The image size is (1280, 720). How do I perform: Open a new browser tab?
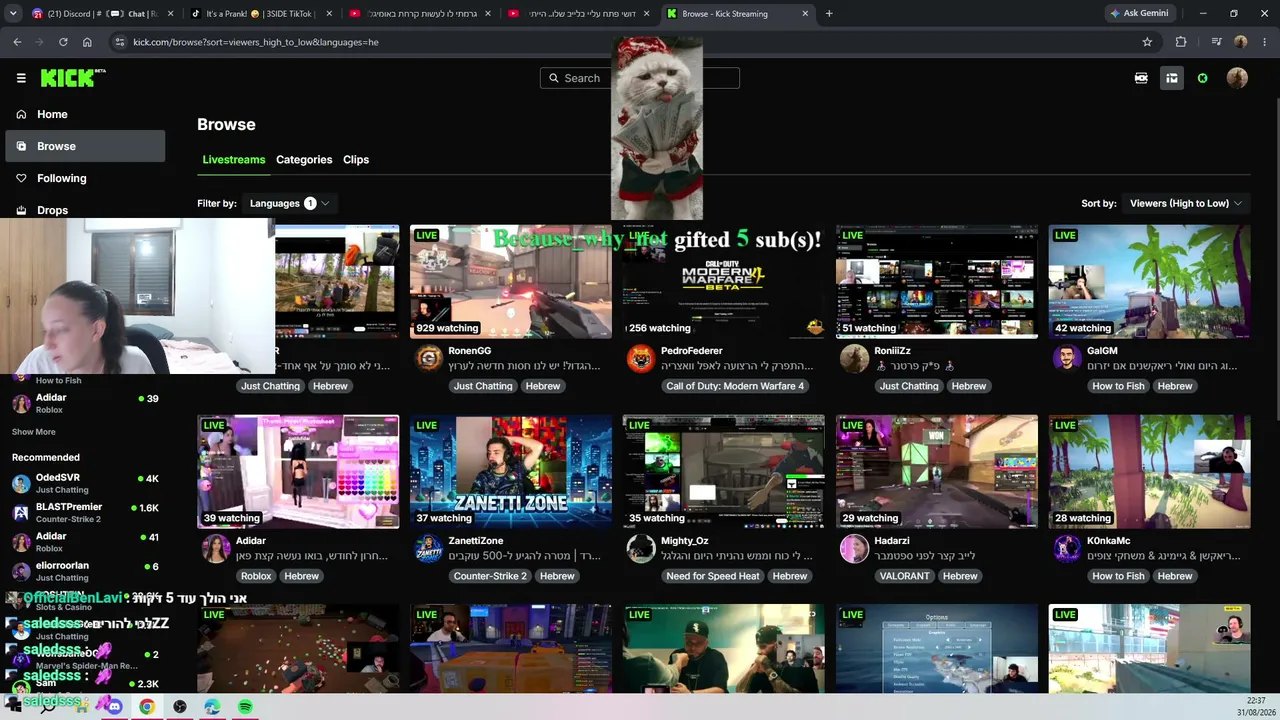(x=829, y=14)
